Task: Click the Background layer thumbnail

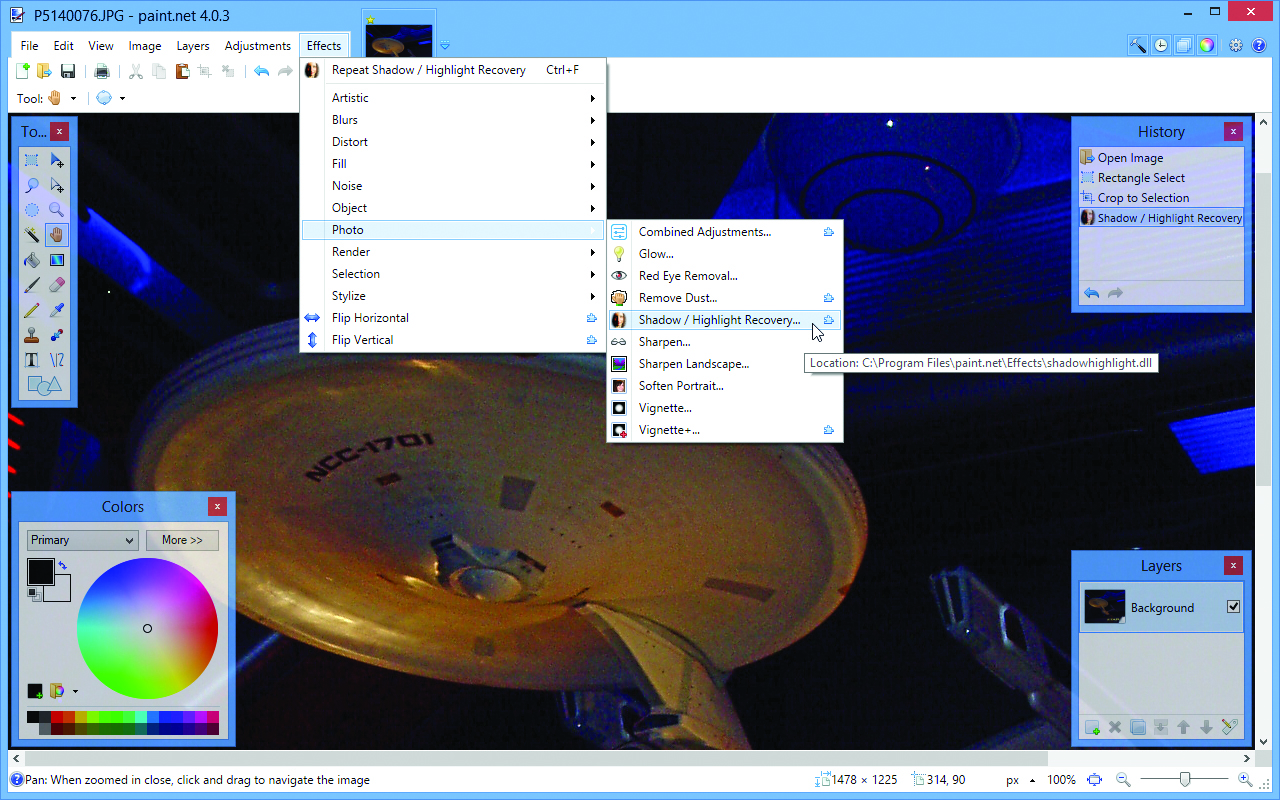Action: point(1104,607)
